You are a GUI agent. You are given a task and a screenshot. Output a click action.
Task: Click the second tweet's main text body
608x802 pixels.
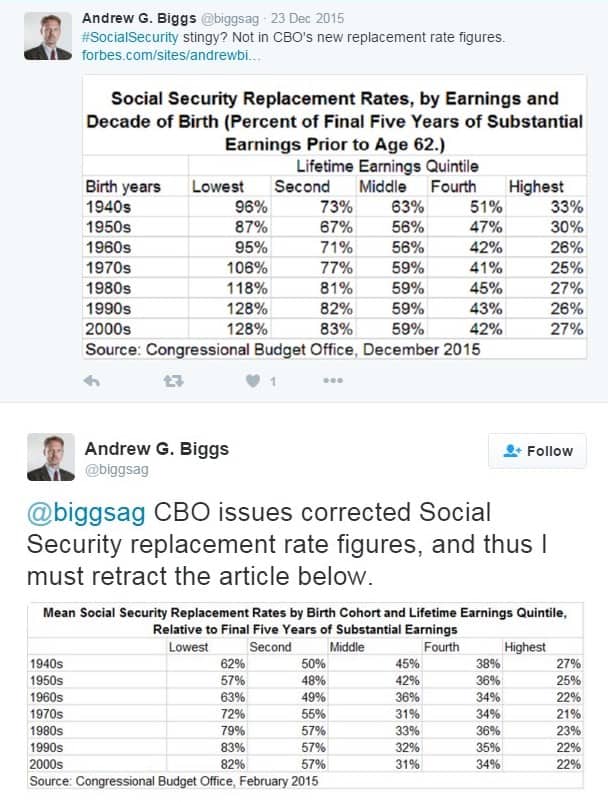point(286,544)
